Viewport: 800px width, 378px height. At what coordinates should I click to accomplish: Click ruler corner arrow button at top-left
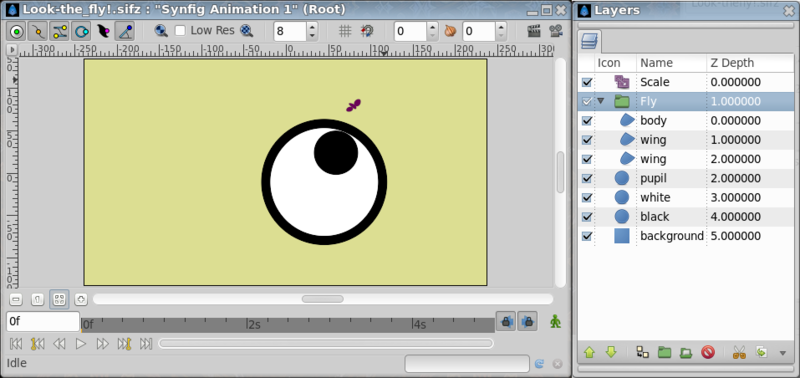click(x=12, y=50)
